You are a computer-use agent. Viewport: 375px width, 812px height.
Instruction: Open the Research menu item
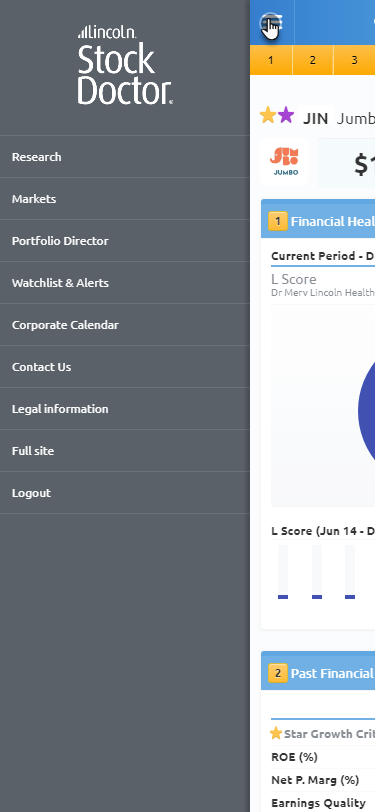pyautogui.click(x=125, y=157)
